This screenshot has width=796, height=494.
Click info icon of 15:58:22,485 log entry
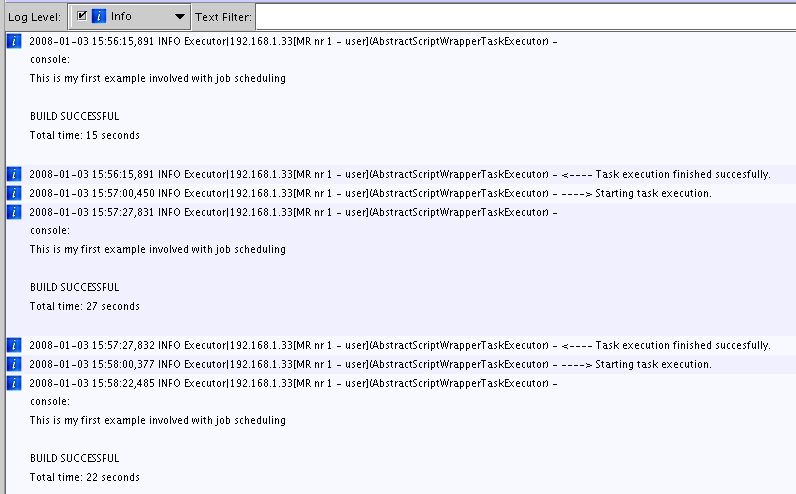click(x=14, y=383)
